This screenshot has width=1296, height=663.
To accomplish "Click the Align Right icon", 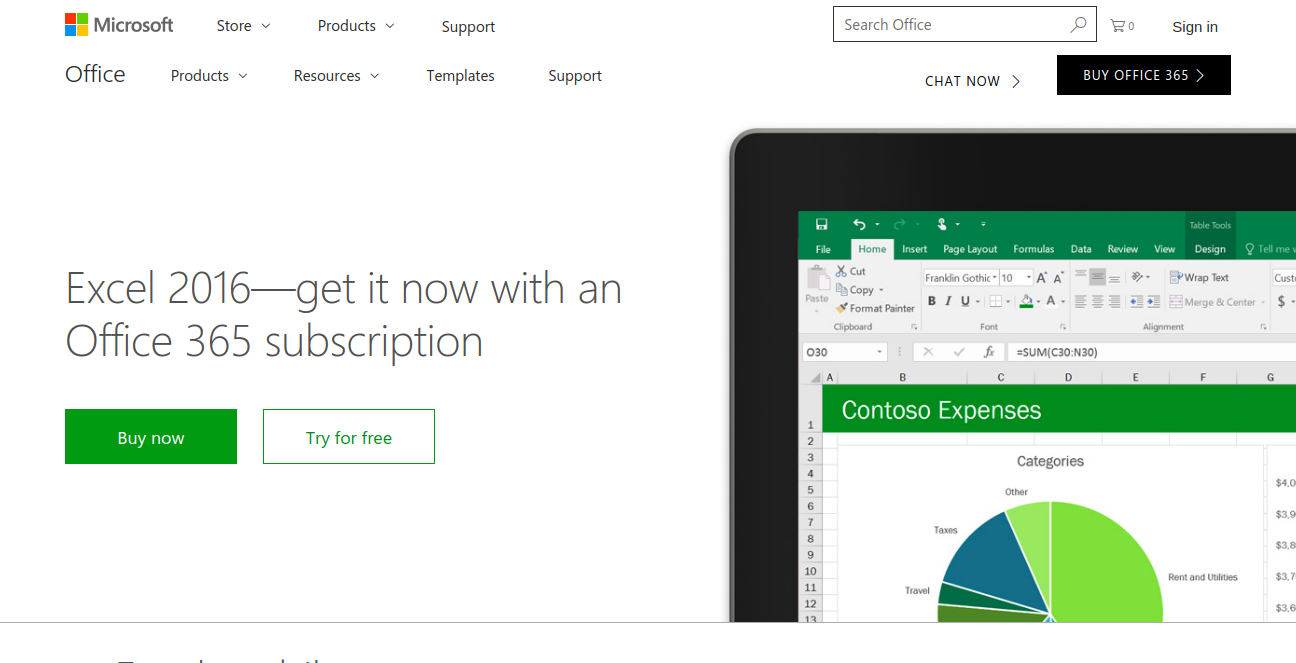I will 1114,301.
